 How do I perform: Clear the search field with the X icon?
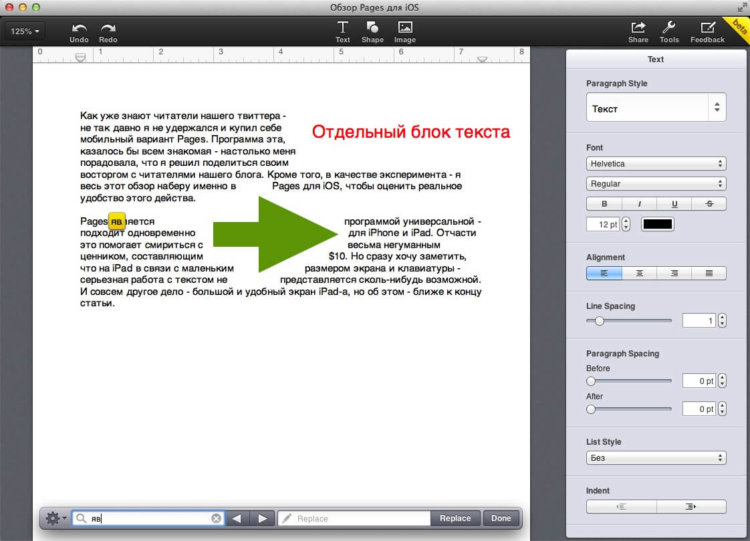[x=216, y=518]
